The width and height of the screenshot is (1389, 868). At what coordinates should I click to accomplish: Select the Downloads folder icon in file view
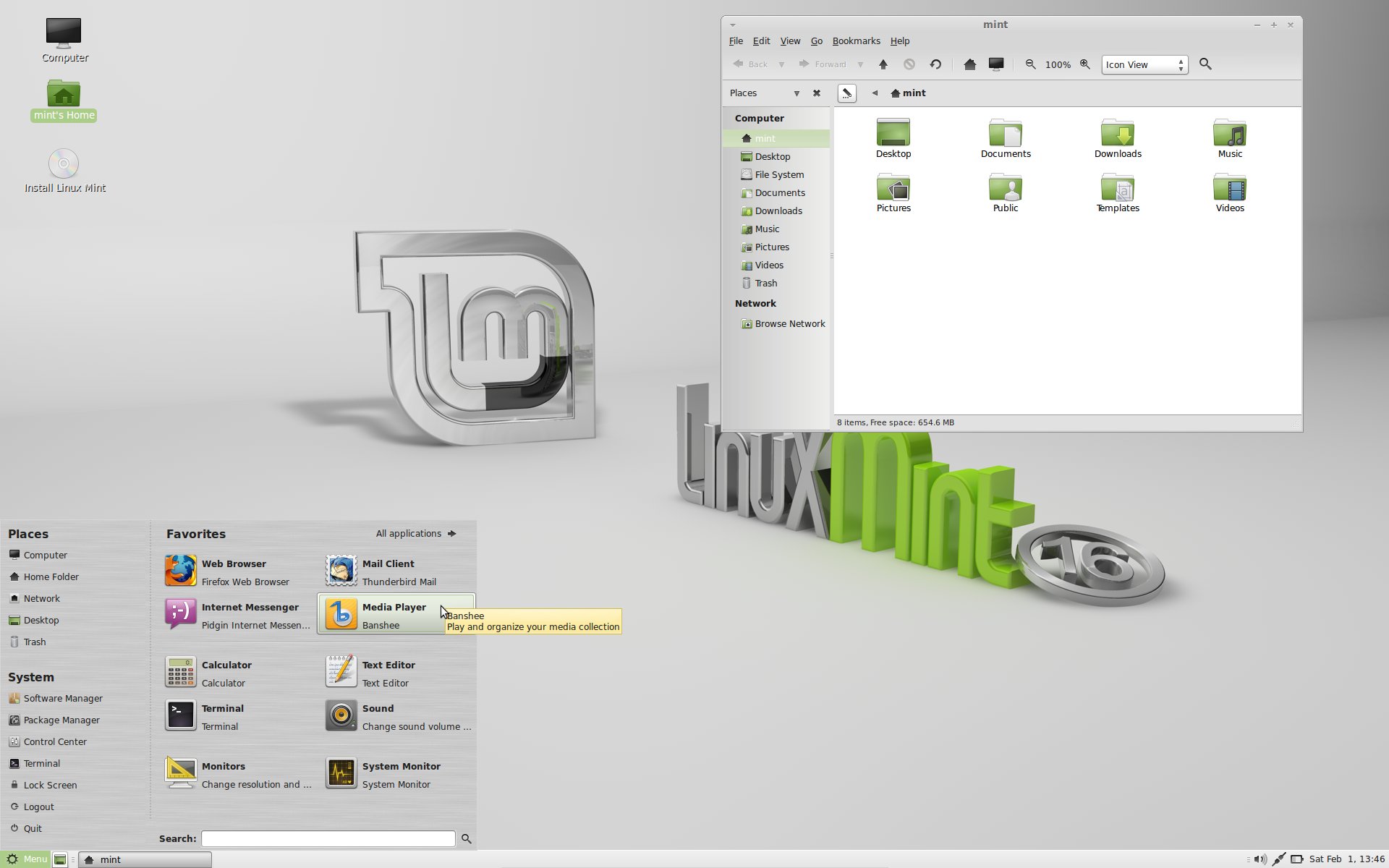click(x=1118, y=138)
